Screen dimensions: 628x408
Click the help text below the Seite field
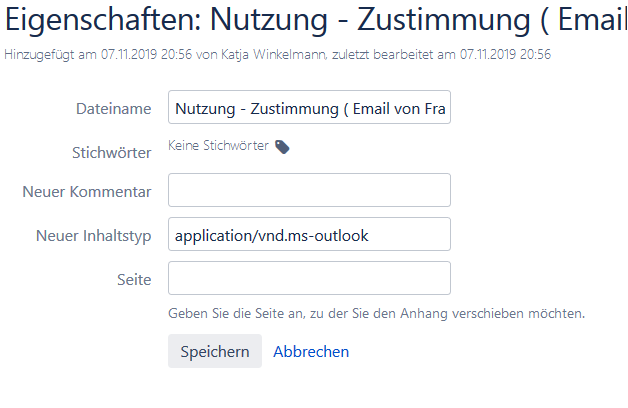(376, 313)
